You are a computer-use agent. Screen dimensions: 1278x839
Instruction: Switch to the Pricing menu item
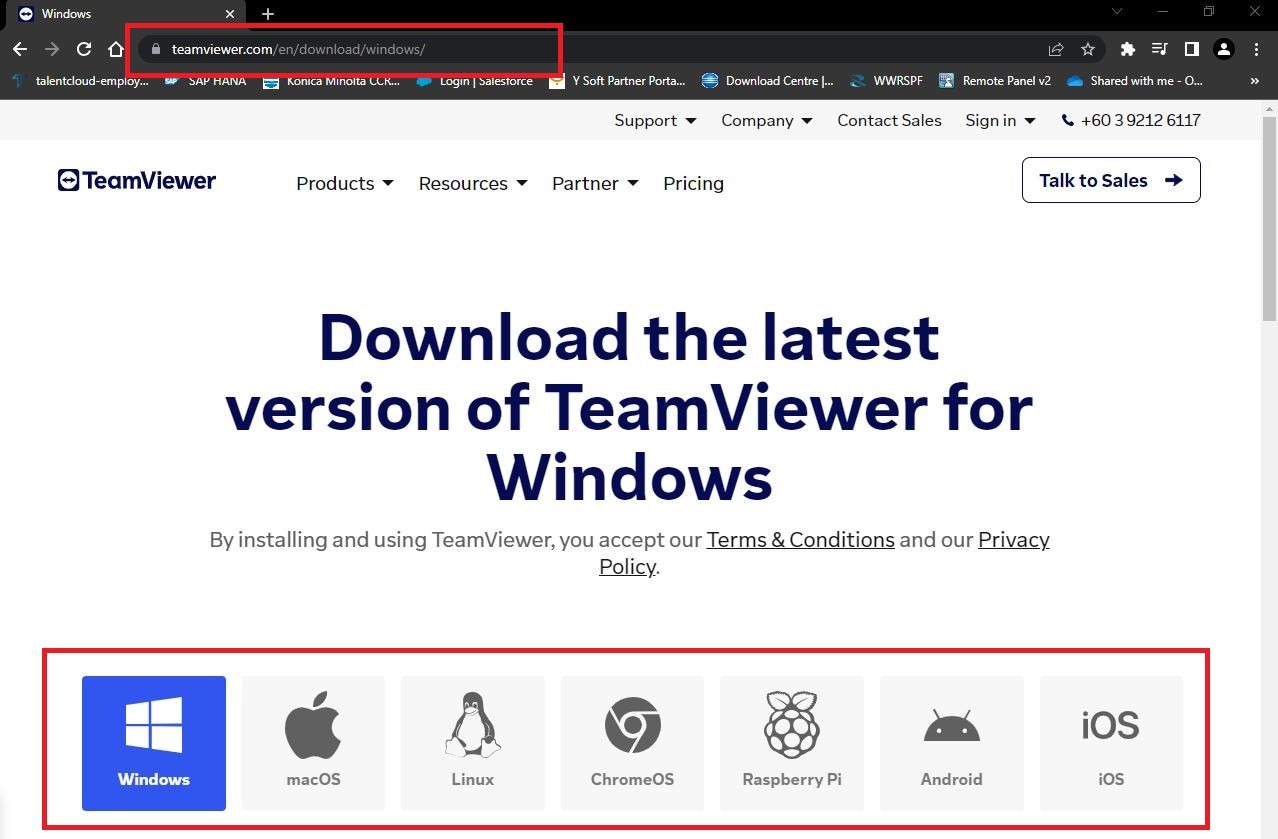click(x=693, y=183)
